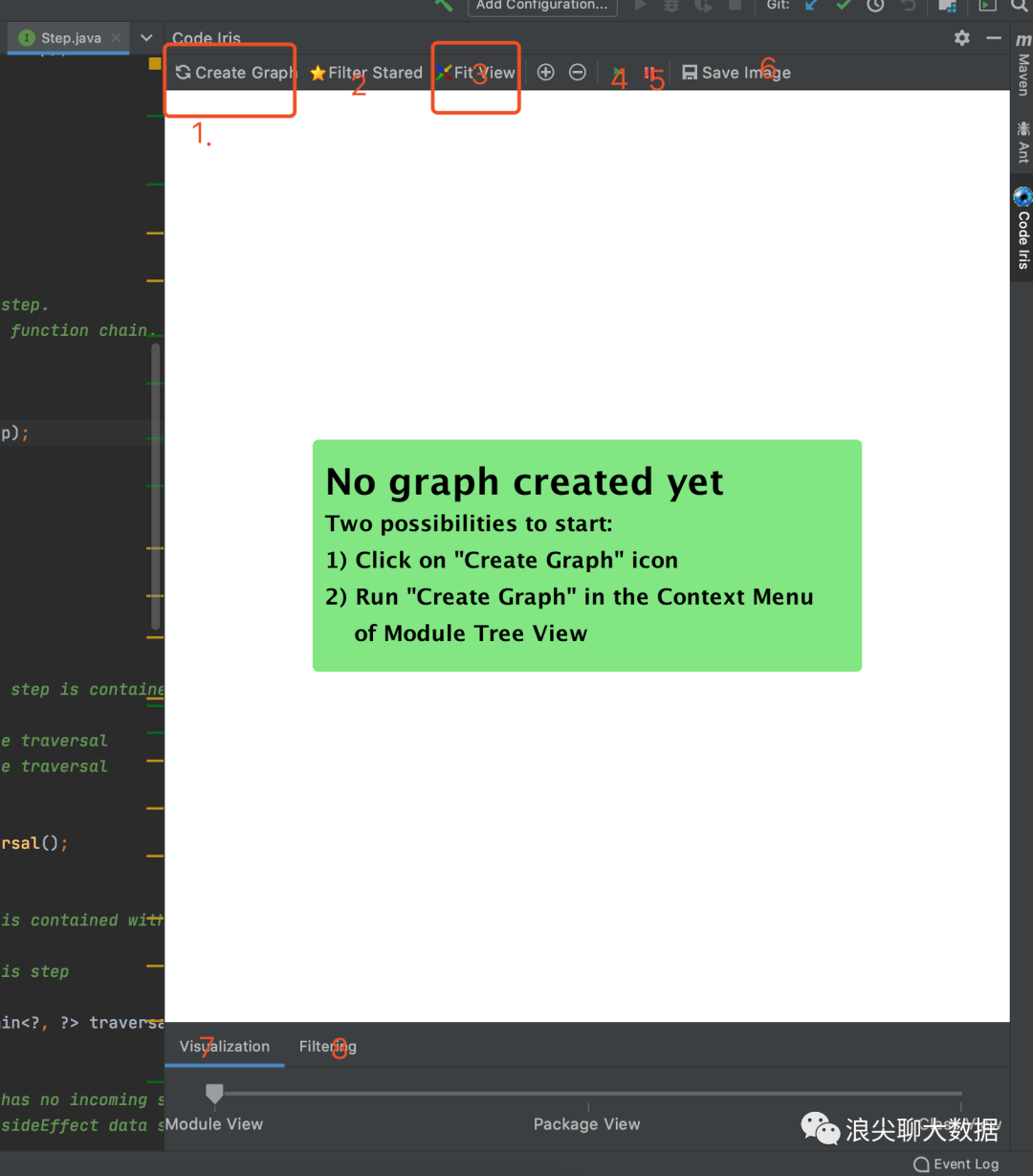Screen dimensions: 1033x1176
Task: Open Git history clock icon
Action: (875, 5)
